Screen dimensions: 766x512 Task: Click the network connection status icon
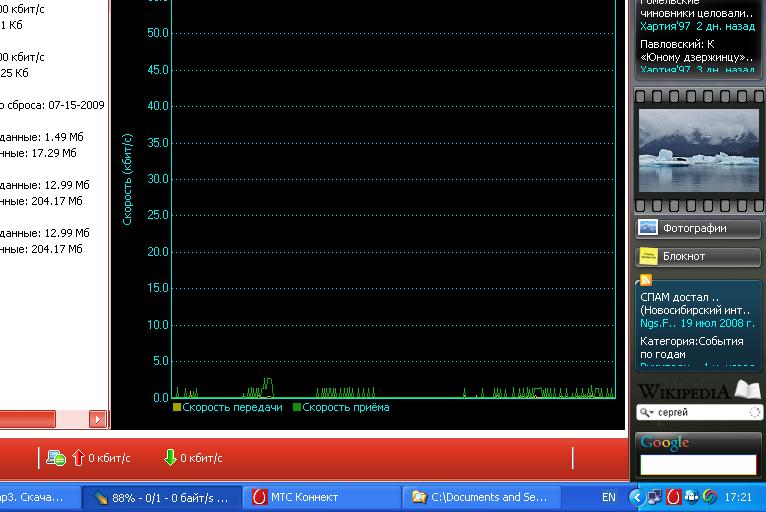tap(56, 458)
